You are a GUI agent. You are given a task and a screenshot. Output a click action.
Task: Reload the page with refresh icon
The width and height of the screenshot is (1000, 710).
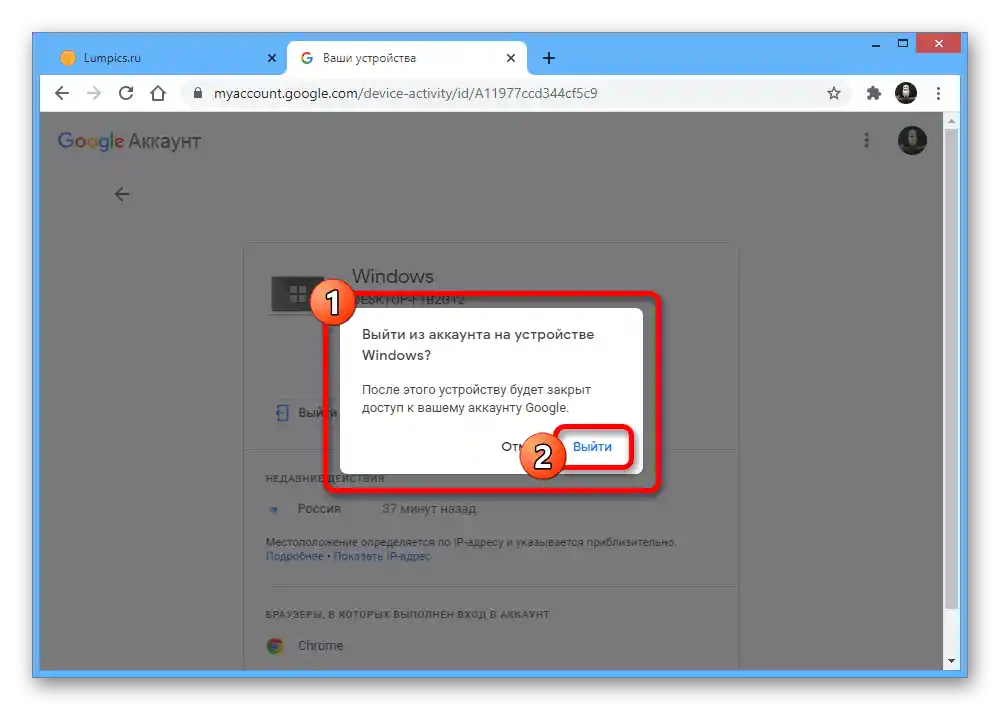click(x=126, y=93)
